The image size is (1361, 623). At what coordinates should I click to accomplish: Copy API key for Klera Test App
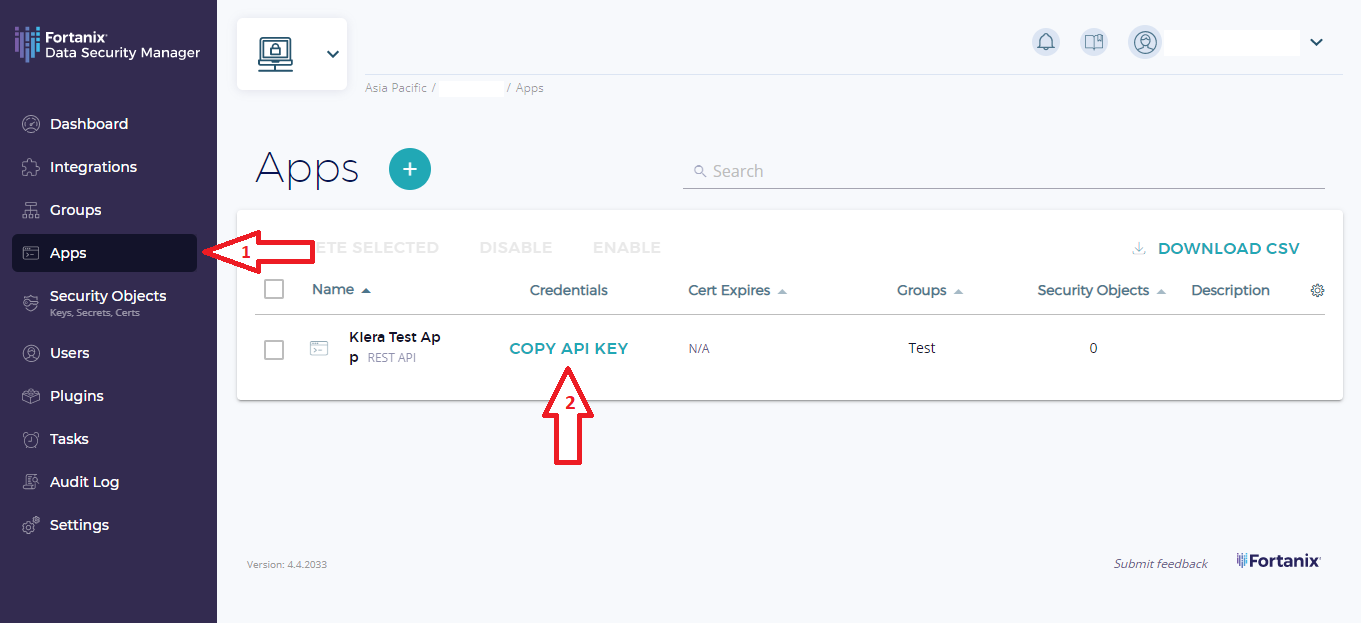coord(569,348)
